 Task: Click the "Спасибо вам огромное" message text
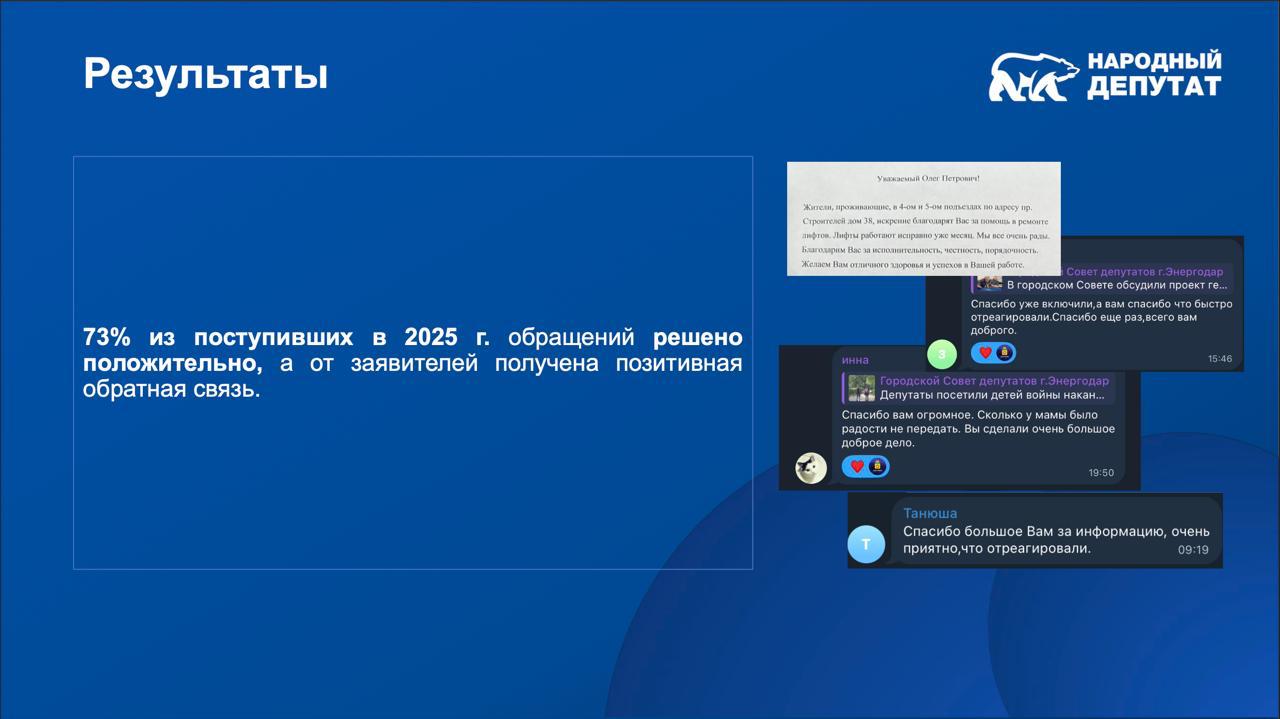[x=977, y=428]
